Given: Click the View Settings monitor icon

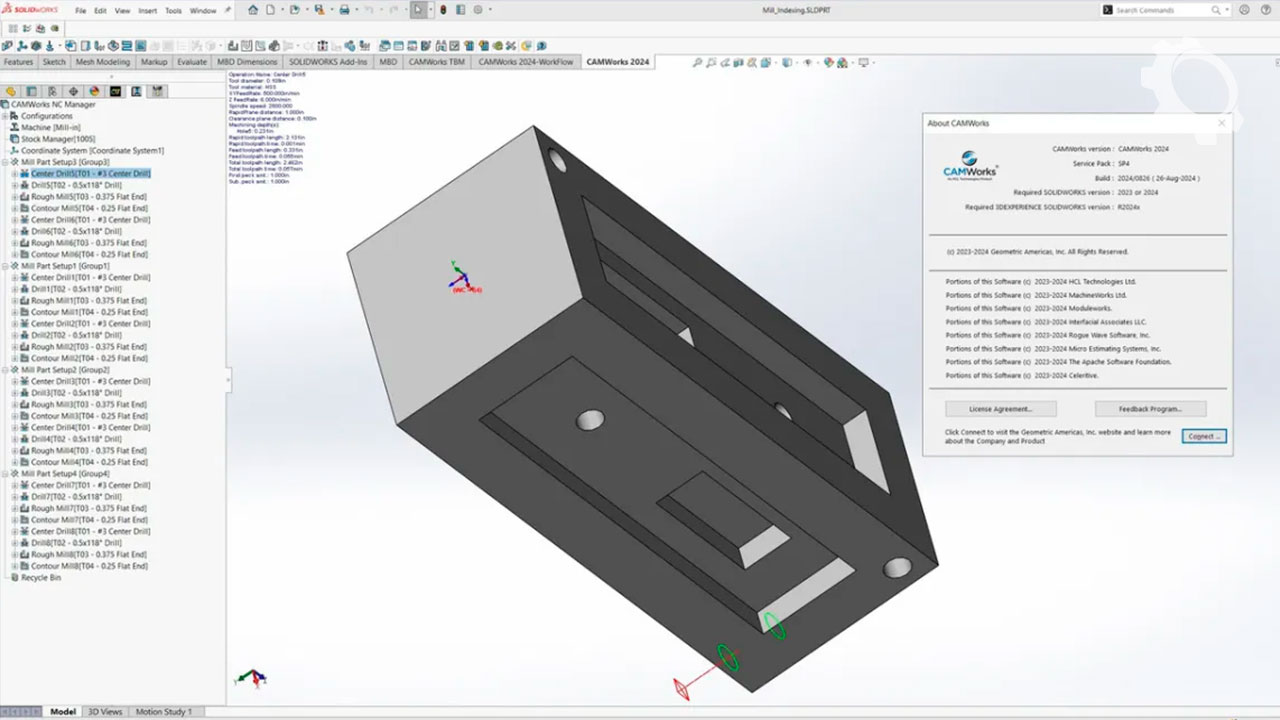Looking at the screenshot, I should tap(863, 62).
